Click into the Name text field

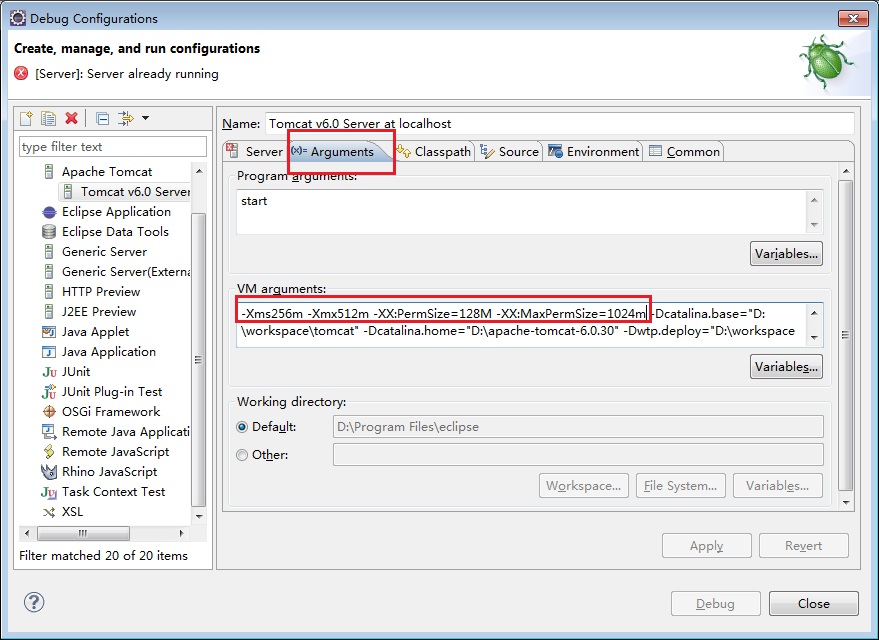tap(559, 123)
